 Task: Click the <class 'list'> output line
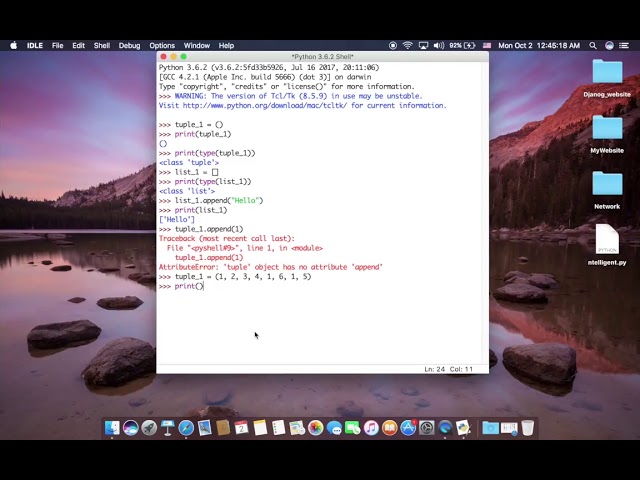[x=187, y=191]
